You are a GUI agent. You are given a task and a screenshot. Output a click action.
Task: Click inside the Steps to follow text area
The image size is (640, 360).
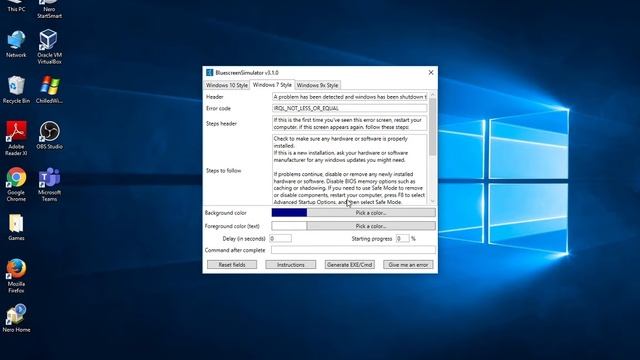[349, 170]
